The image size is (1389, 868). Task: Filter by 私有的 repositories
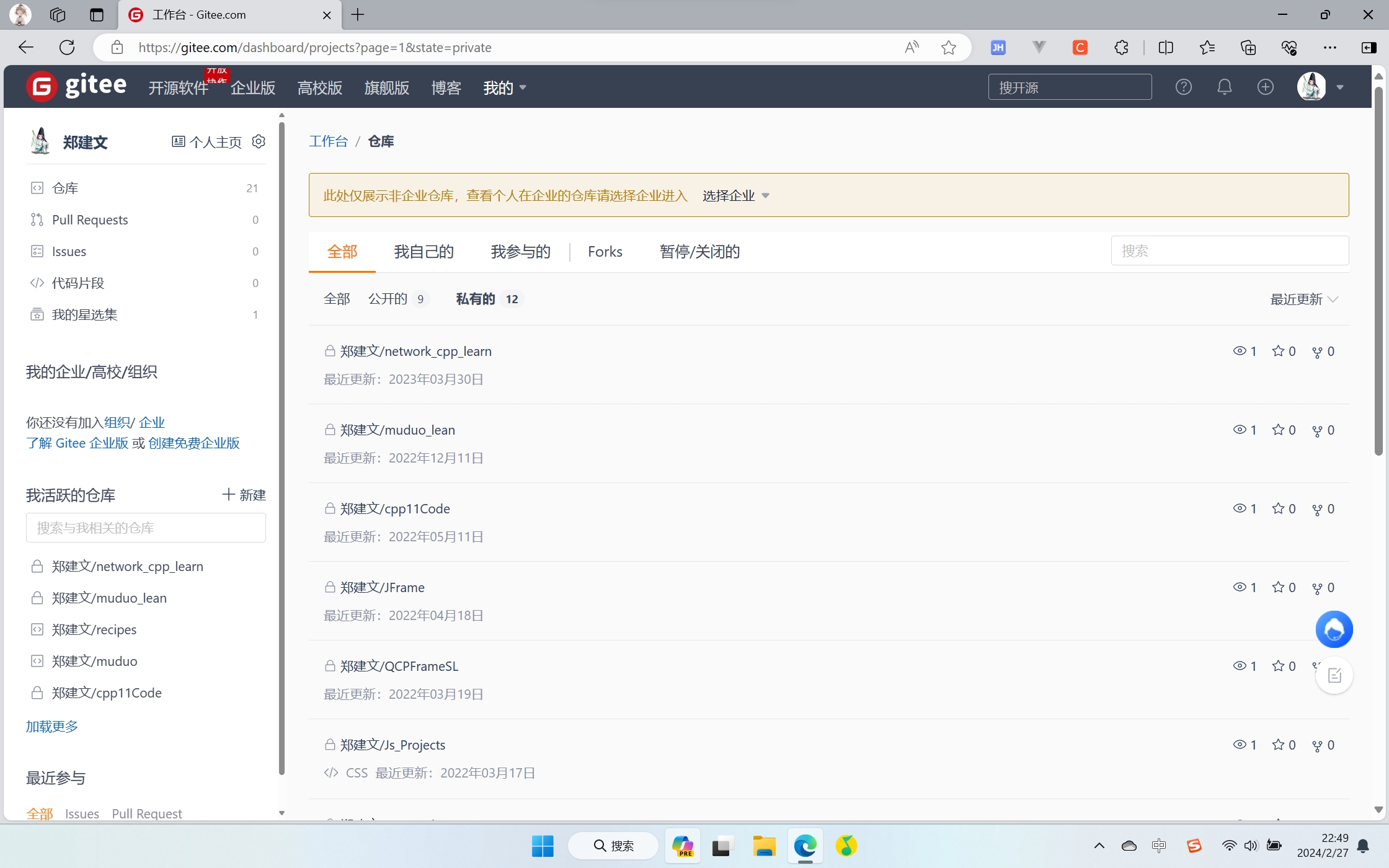tap(489, 299)
